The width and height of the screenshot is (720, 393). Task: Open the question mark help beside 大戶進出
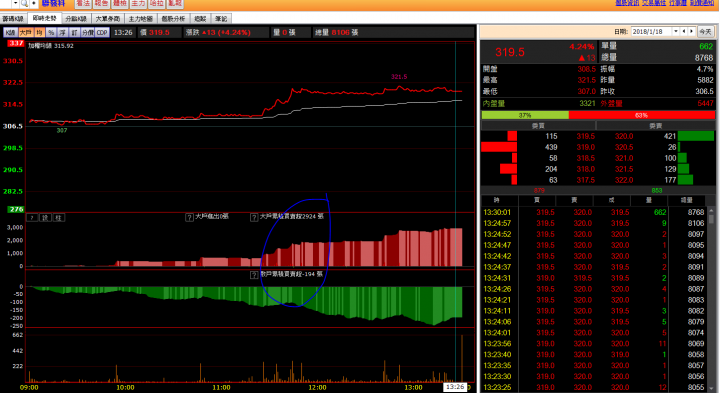click(x=189, y=217)
